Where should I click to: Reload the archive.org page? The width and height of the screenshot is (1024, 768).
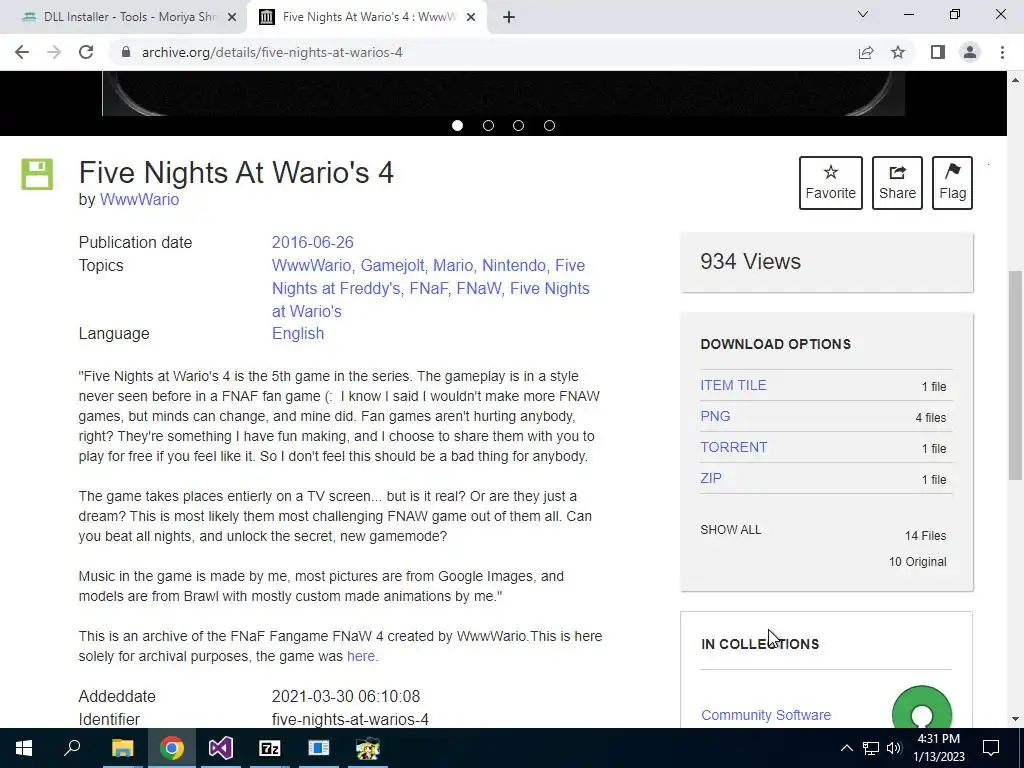pyautogui.click(x=86, y=52)
